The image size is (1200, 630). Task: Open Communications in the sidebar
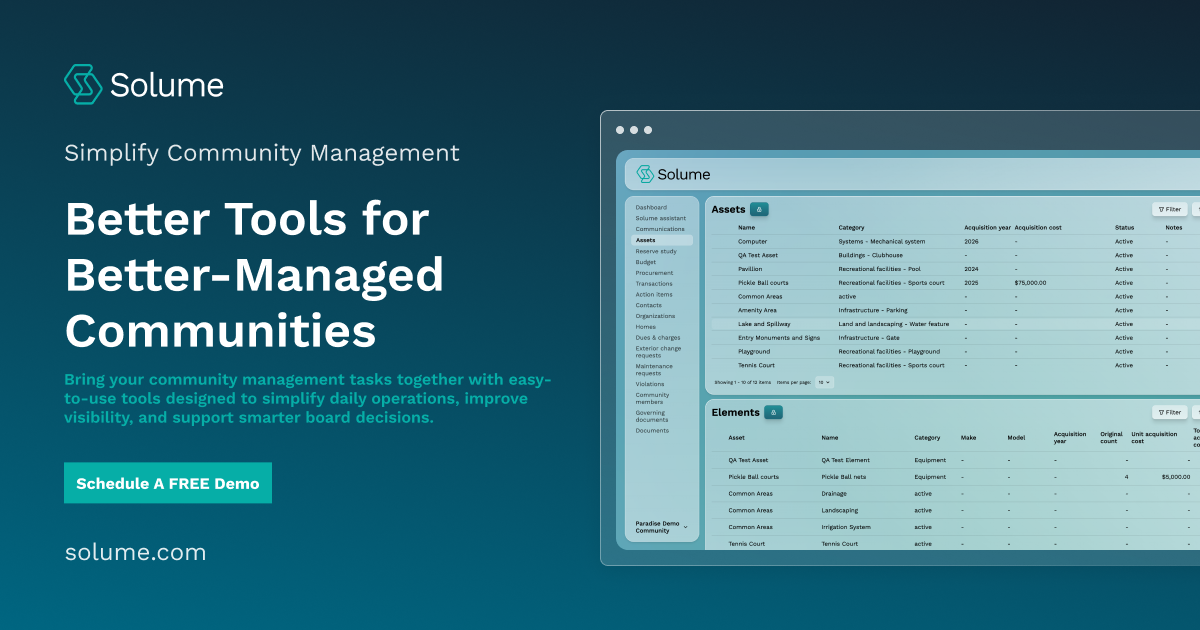660,229
